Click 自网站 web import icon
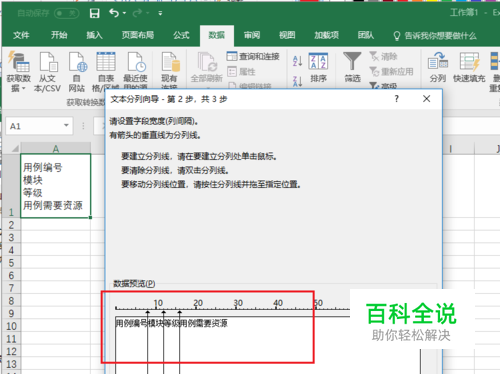The height and width of the screenshot is (374, 500). 77,71
